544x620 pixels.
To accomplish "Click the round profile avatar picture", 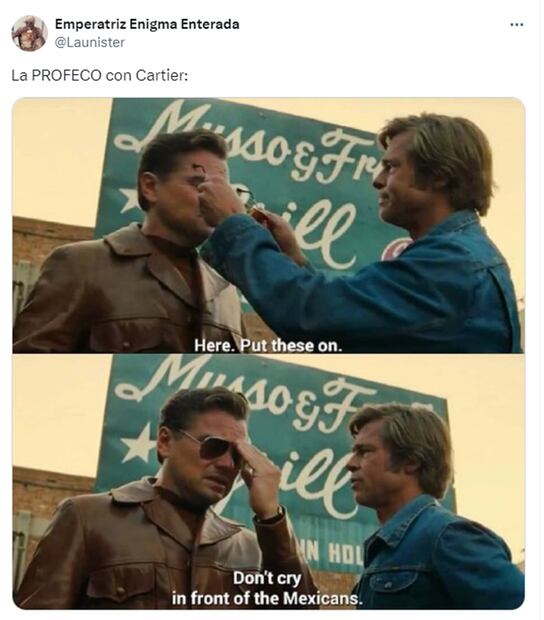I will coord(29,33).
